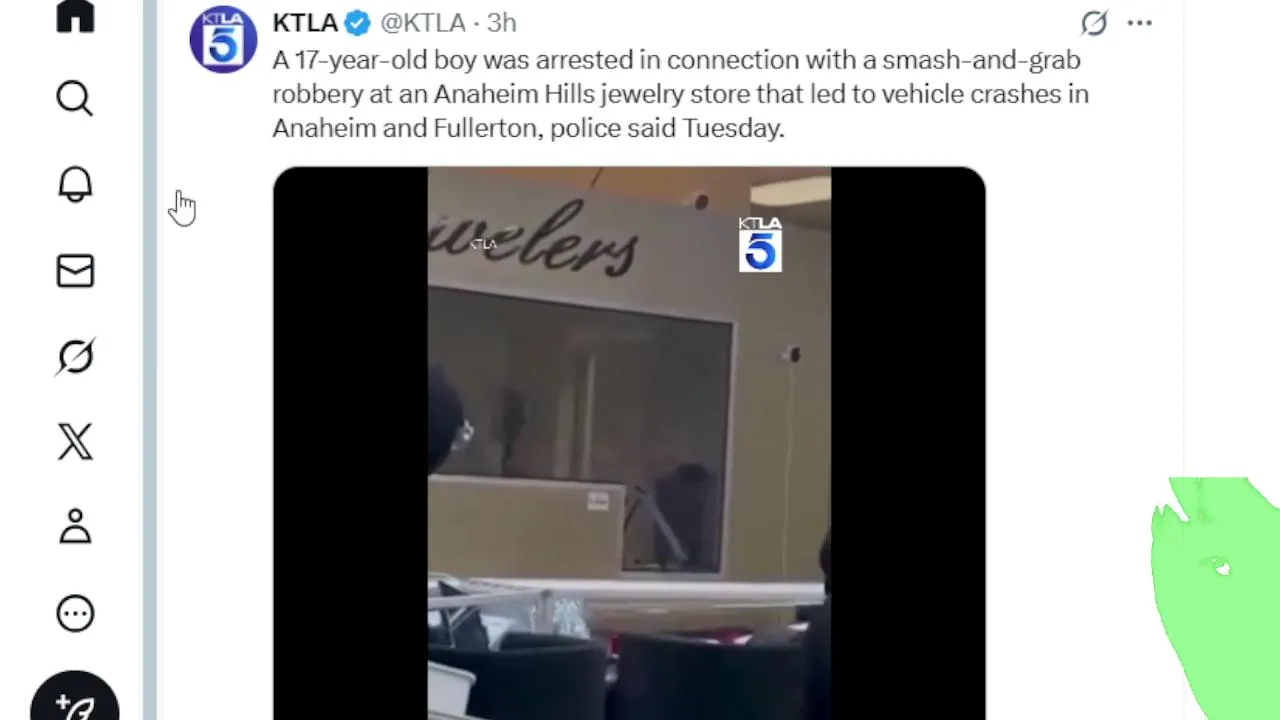Click the tweet text about Anaheim Hills robbery

pos(680,94)
